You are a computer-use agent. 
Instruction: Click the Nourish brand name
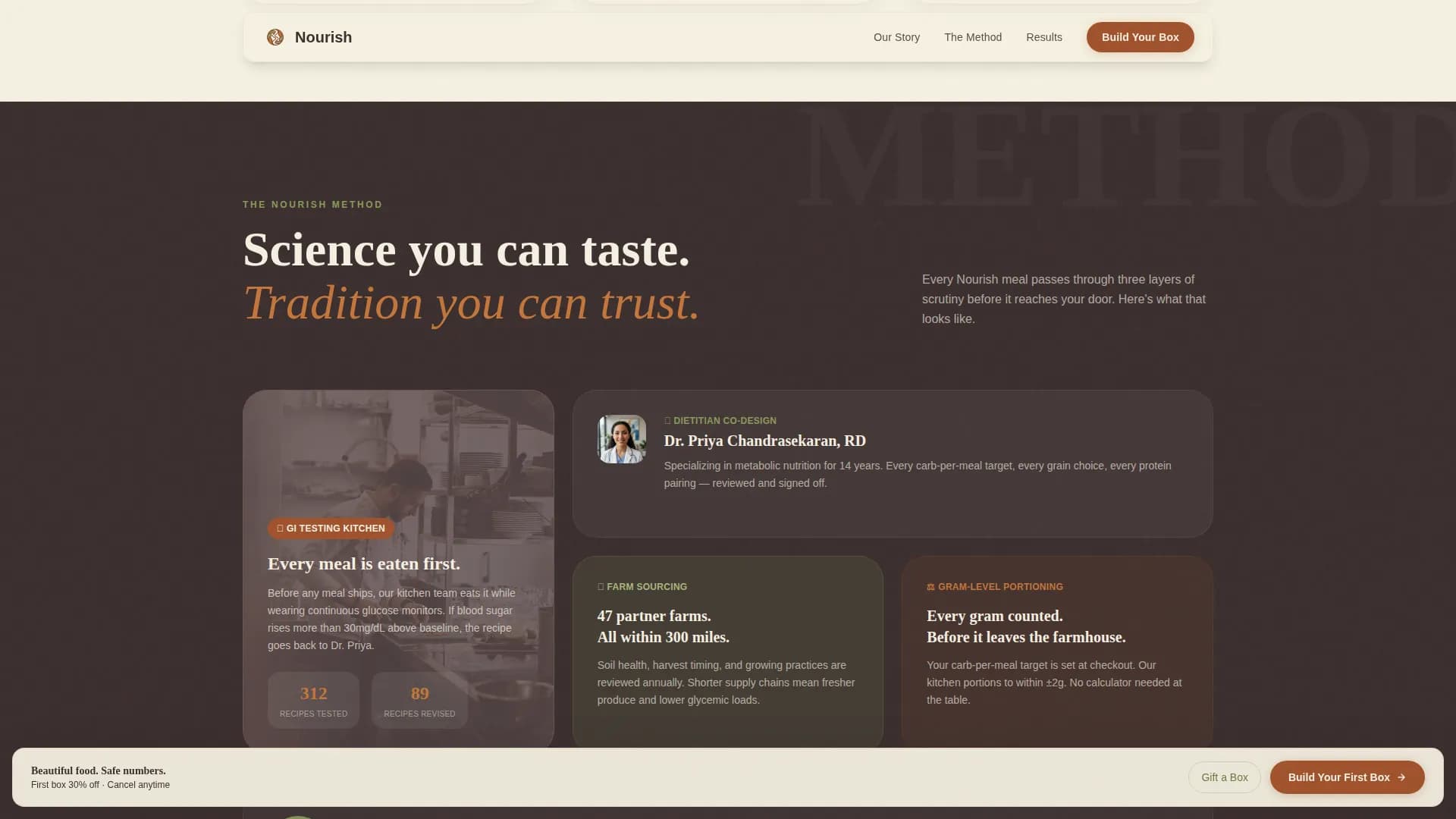(x=323, y=37)
